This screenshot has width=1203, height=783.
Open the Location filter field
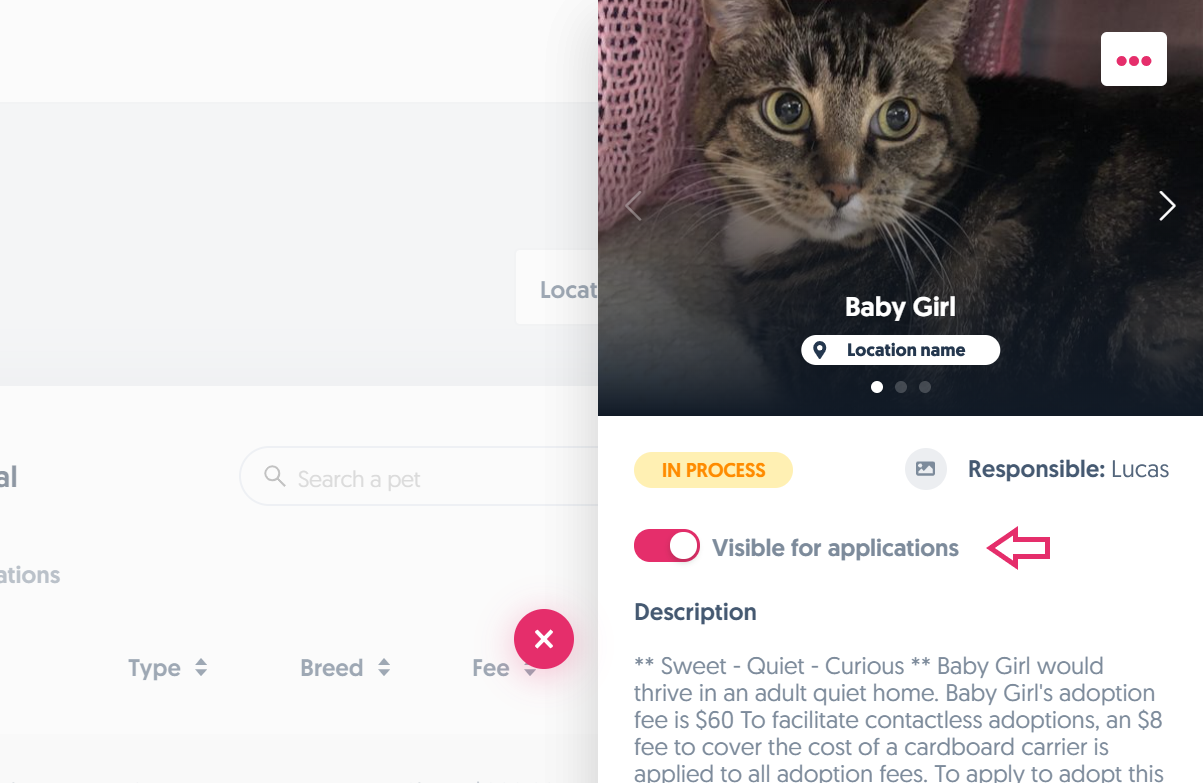pos(560,289)
